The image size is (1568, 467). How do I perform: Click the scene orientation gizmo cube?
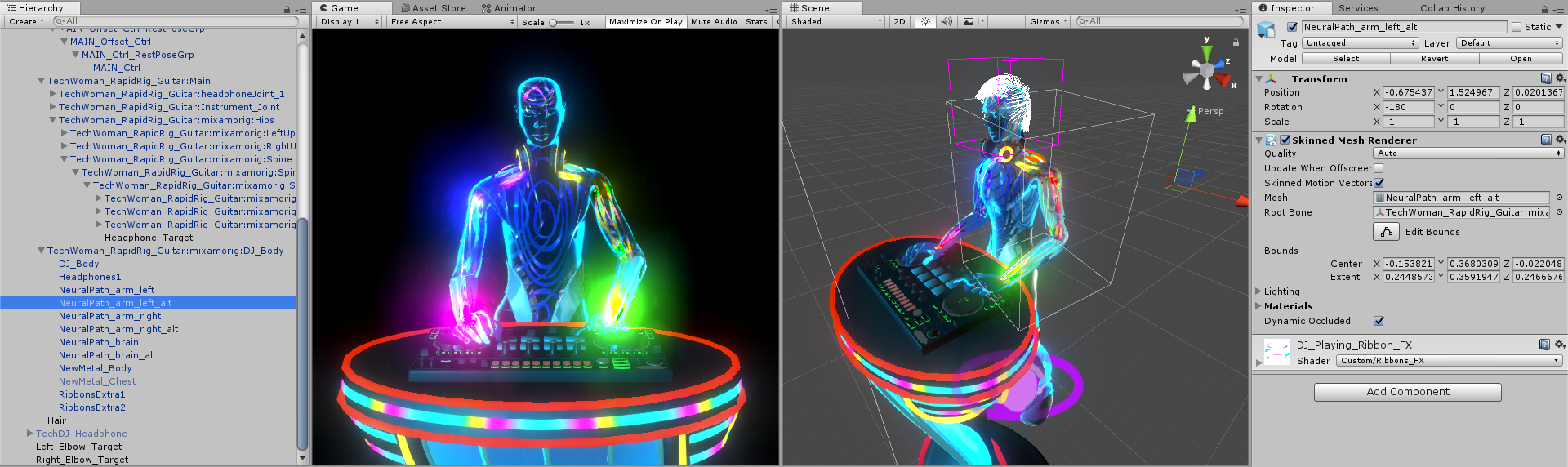click(x=1206, y=73)
